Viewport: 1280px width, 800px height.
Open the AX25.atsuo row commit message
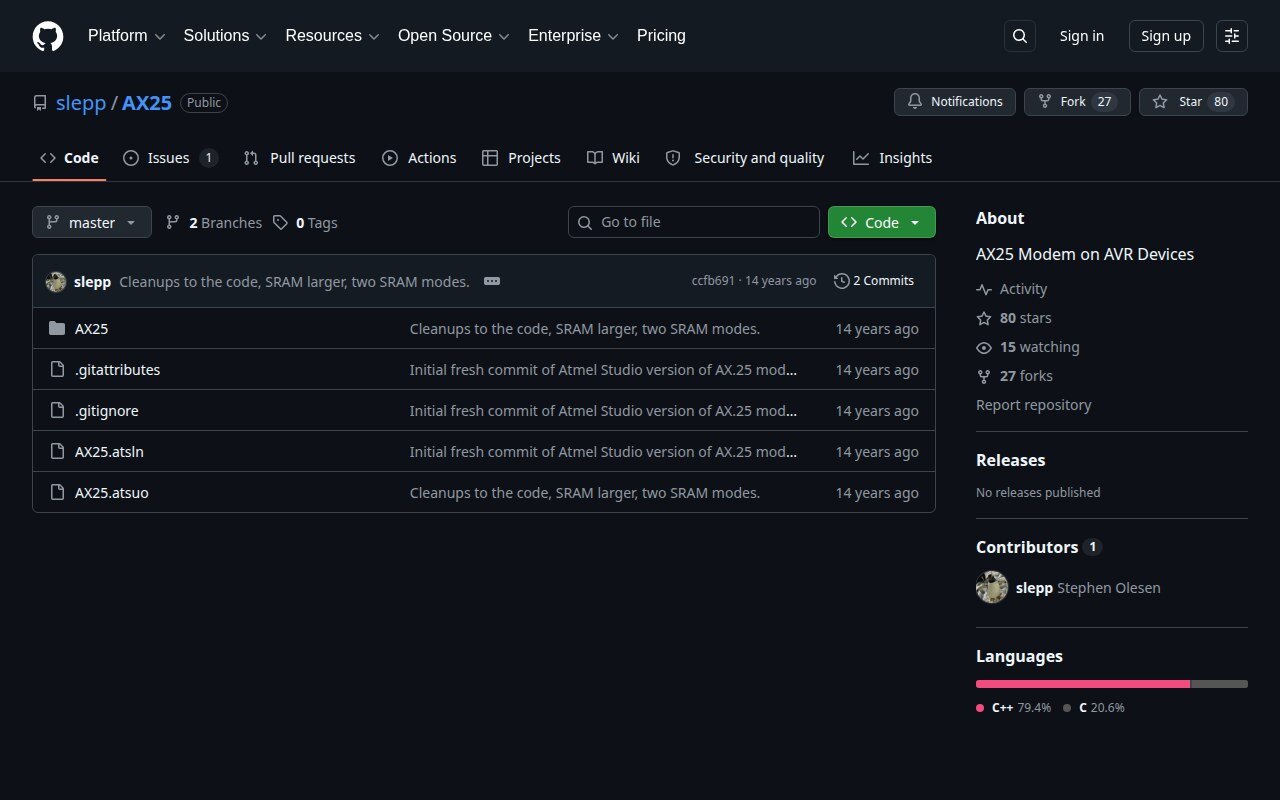pyautogui.click(x=585, y=492)
